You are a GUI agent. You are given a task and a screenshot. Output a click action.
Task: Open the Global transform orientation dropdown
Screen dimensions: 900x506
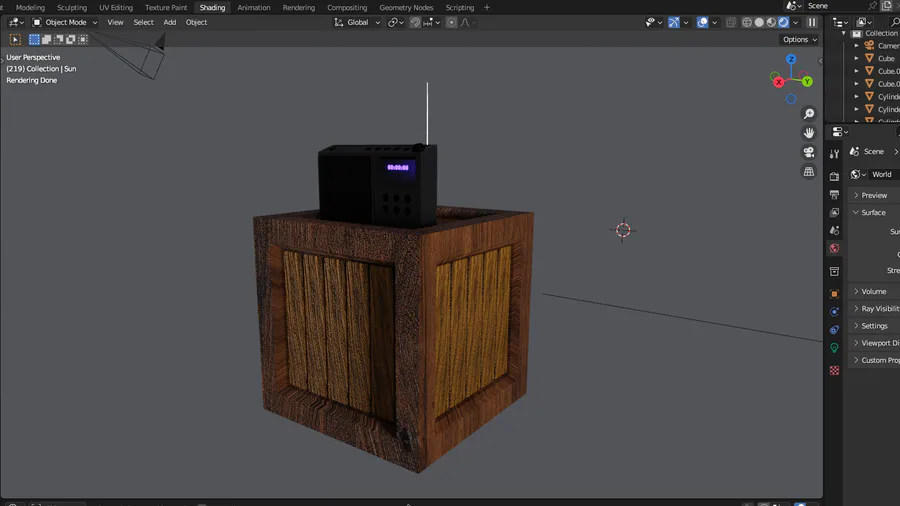pyautogui.click(x=356, y=22)
